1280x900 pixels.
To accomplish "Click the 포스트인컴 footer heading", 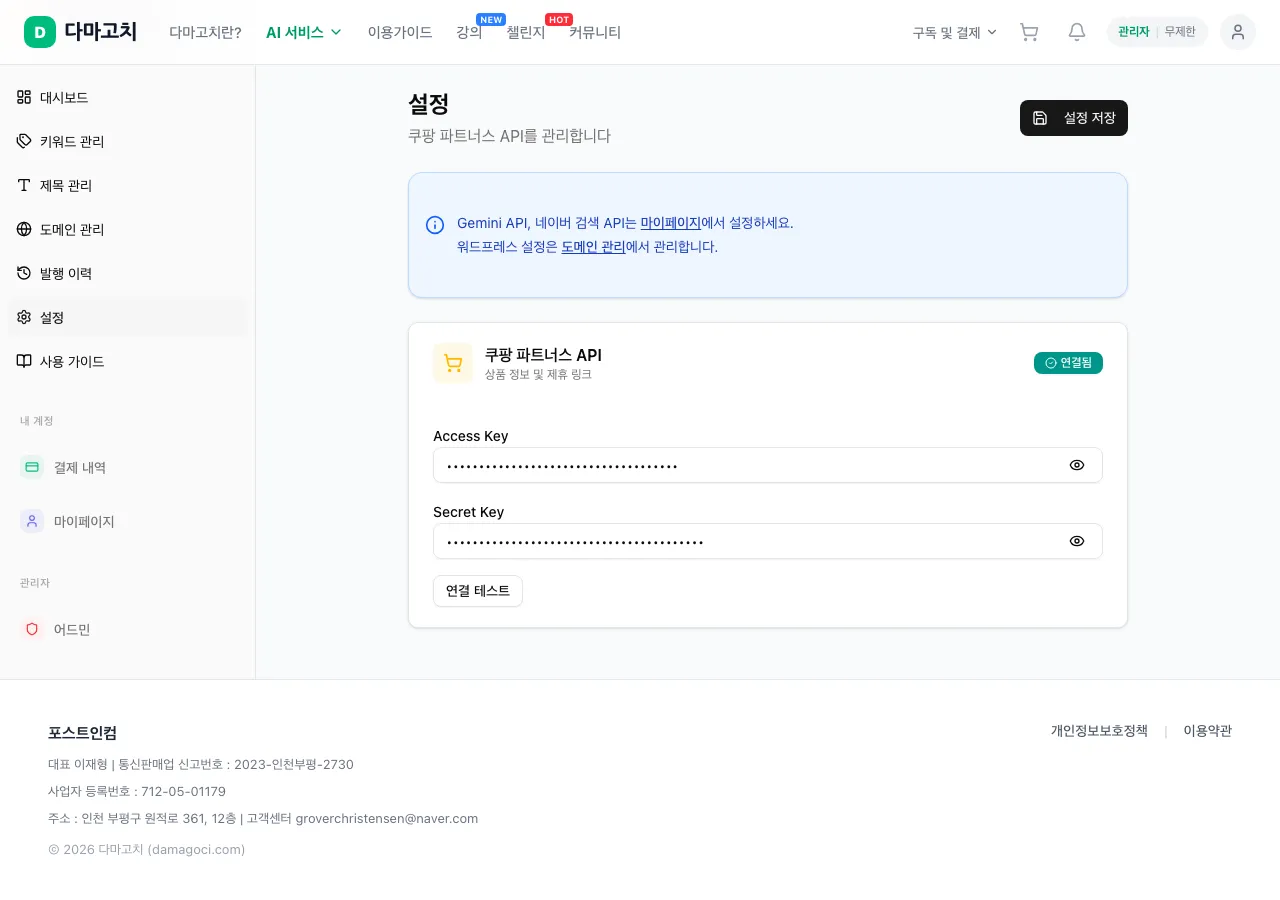I will coord(82,733).
